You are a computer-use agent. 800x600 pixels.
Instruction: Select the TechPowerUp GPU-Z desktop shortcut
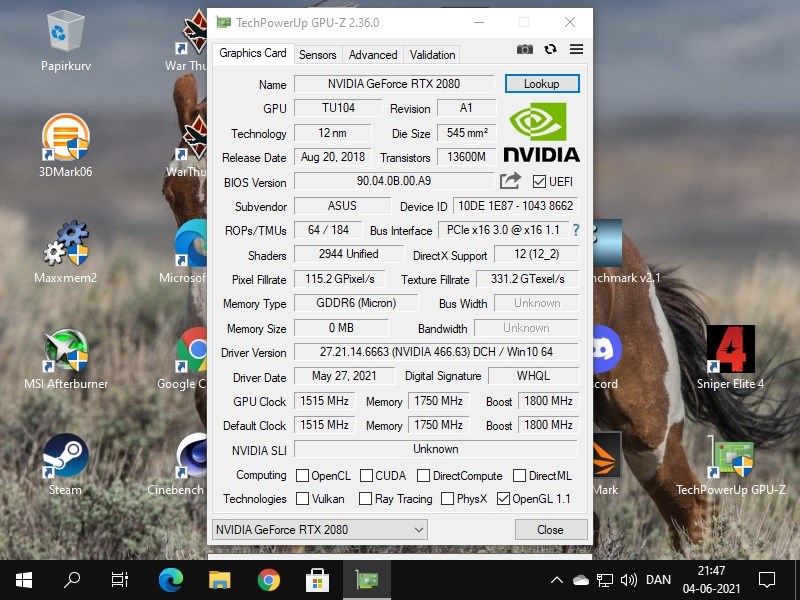point(731,465)
